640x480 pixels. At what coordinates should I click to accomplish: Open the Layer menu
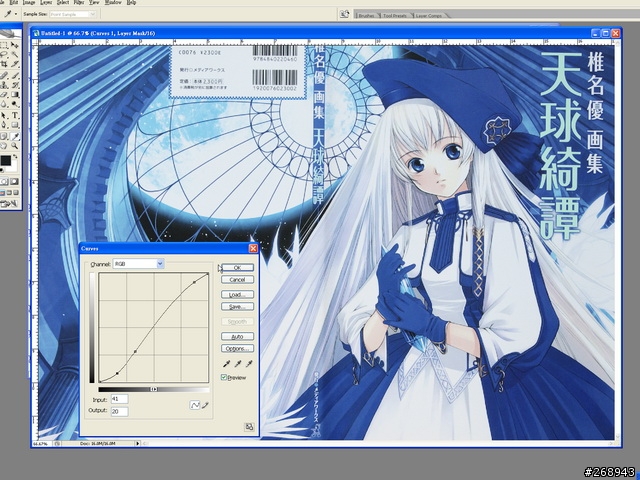pos(46,2)
